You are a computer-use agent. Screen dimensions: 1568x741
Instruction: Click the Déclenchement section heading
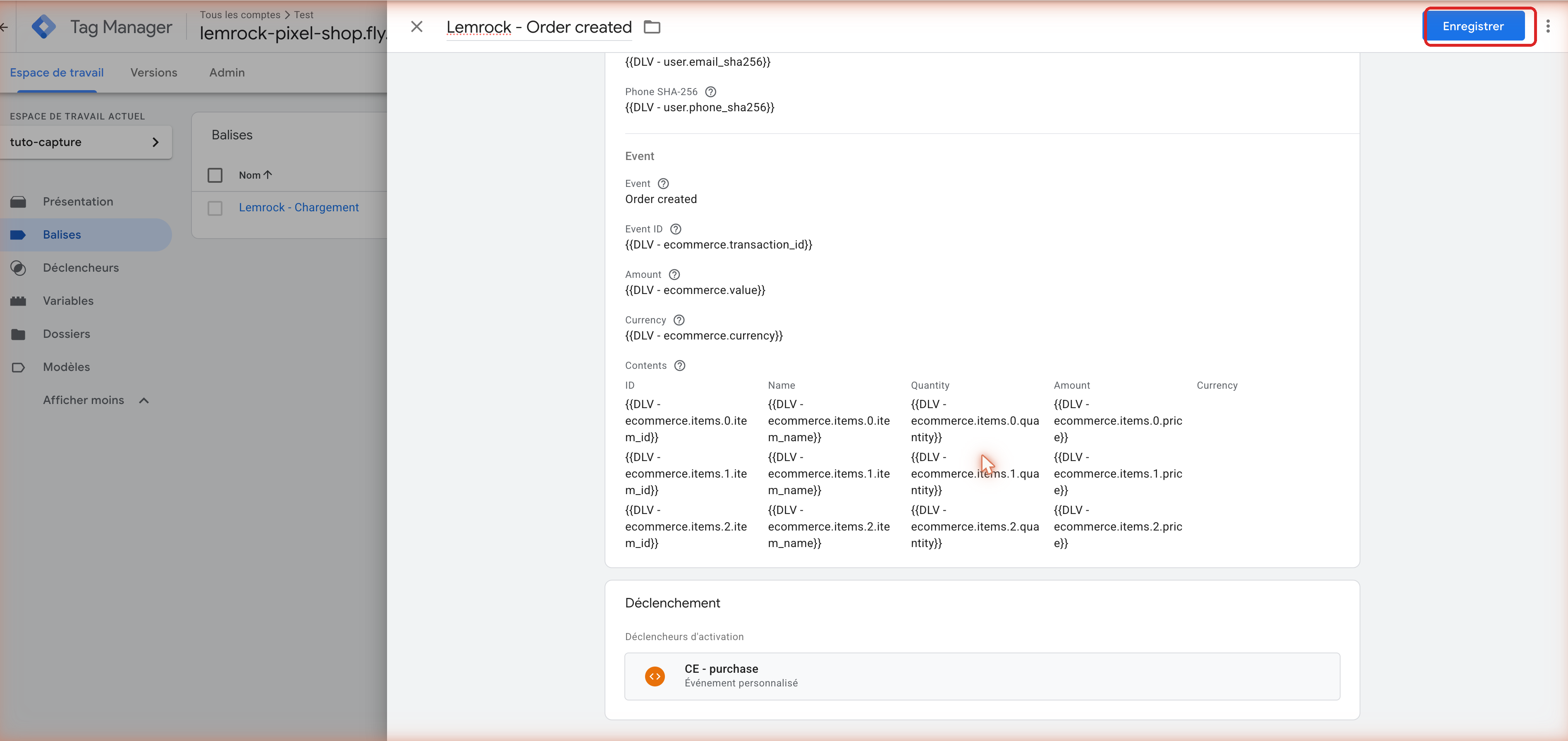coord(672,603)
